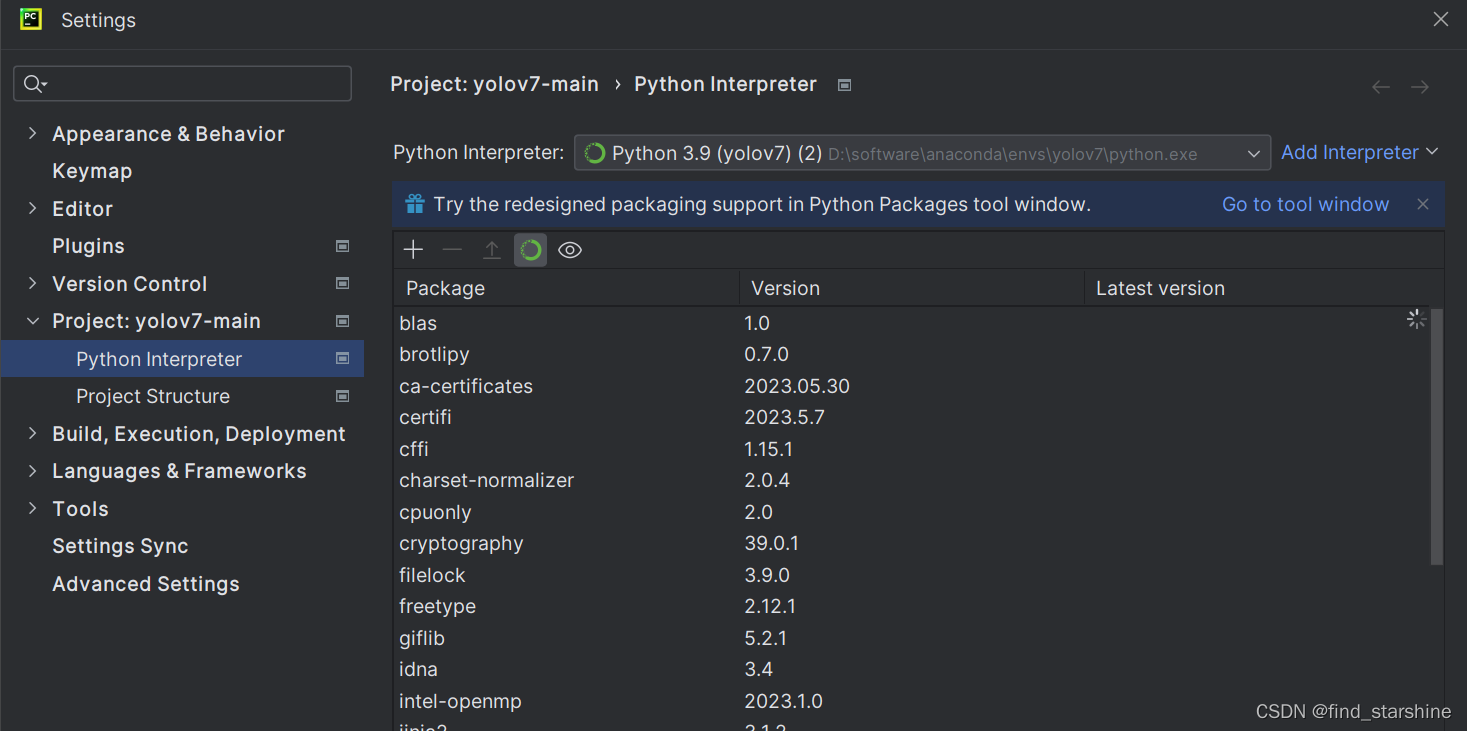Click the eye icon to show early releases
The height and width of the screenshot is (731, 1467).
pyautogui.click(x=569, y=249)
